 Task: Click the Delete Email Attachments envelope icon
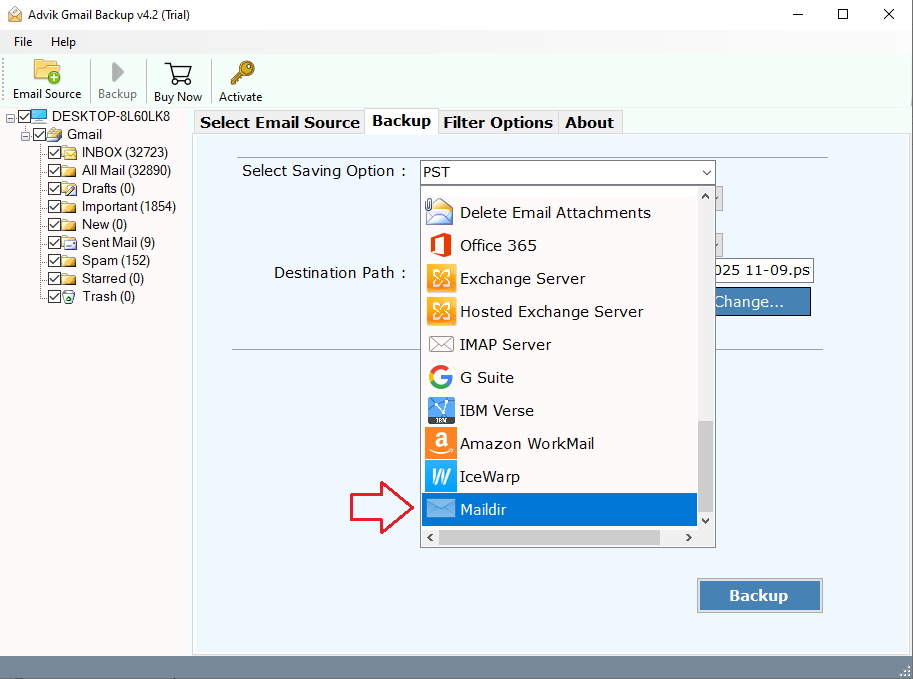click(x=439, y=212)
